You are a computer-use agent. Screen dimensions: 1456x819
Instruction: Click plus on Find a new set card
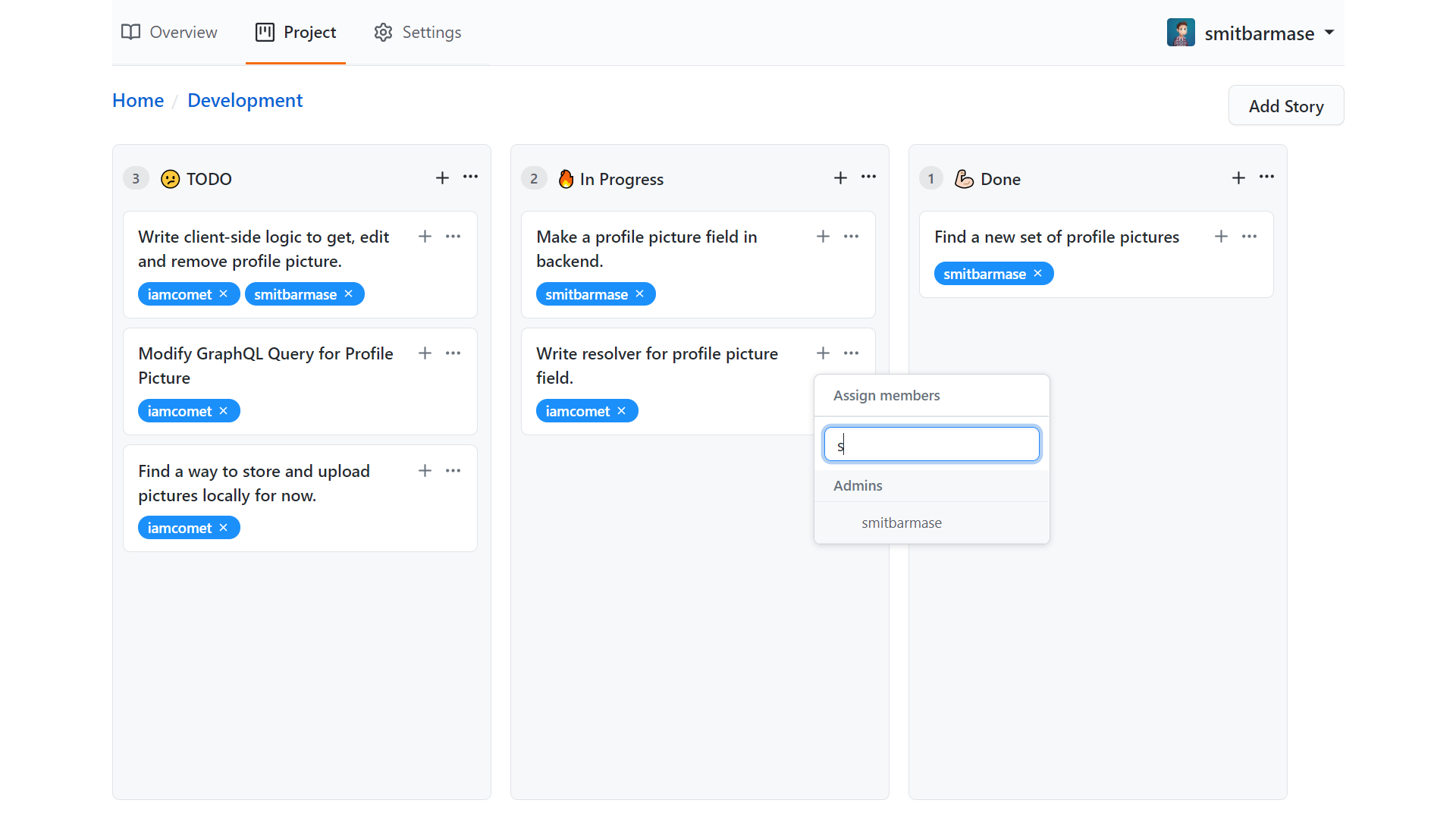1221,237
